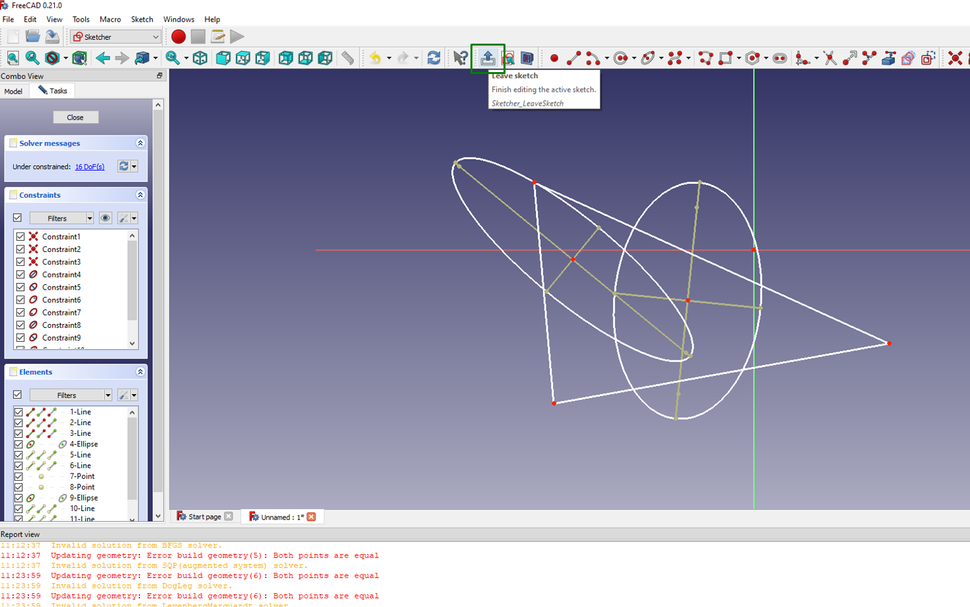Switch to isometric view icon
The width and height of the screenshot is (970, 607).
tap(200, 58)
